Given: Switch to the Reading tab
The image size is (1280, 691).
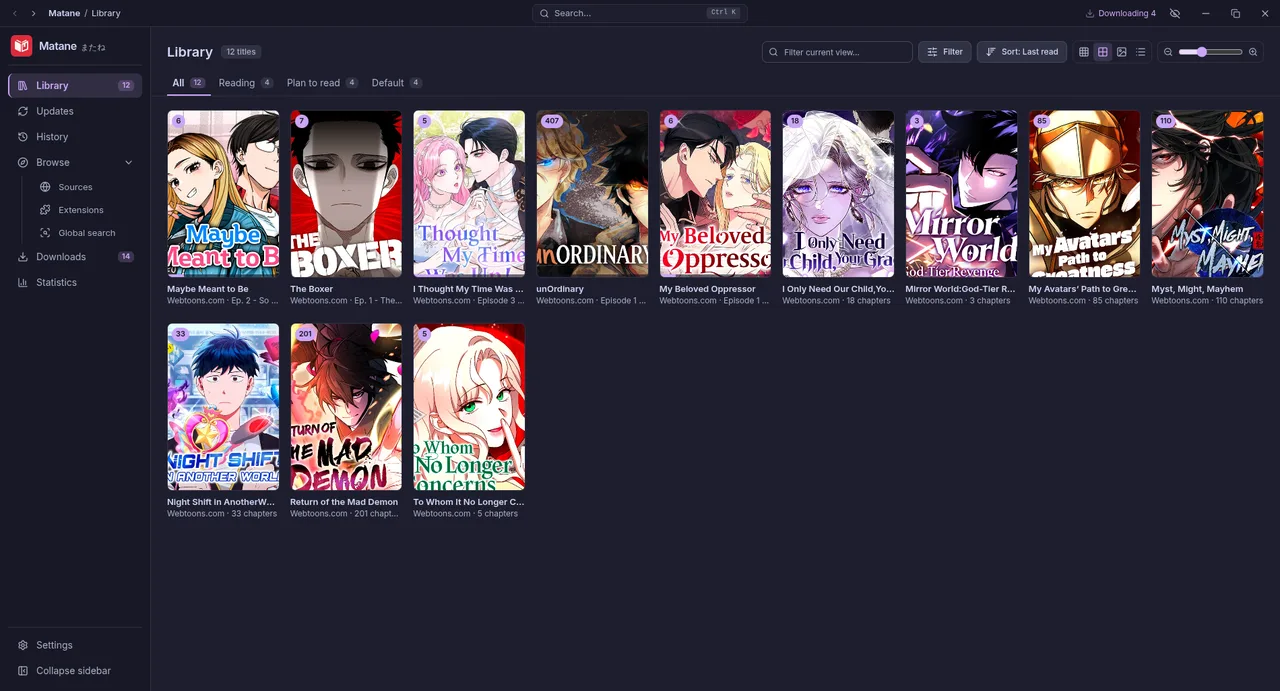Looking at the screenshot, I should pos(245,83).
